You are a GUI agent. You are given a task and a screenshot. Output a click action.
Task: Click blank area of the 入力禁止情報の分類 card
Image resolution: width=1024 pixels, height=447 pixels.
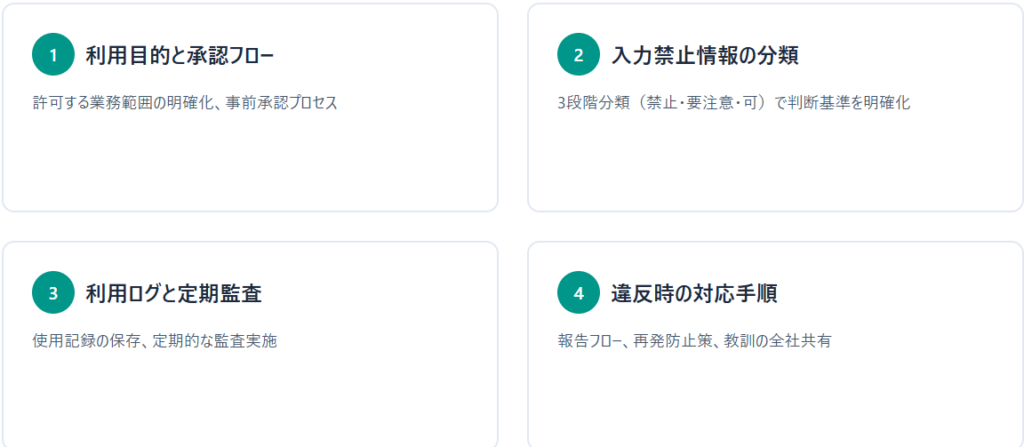click(x=775, y=165)
